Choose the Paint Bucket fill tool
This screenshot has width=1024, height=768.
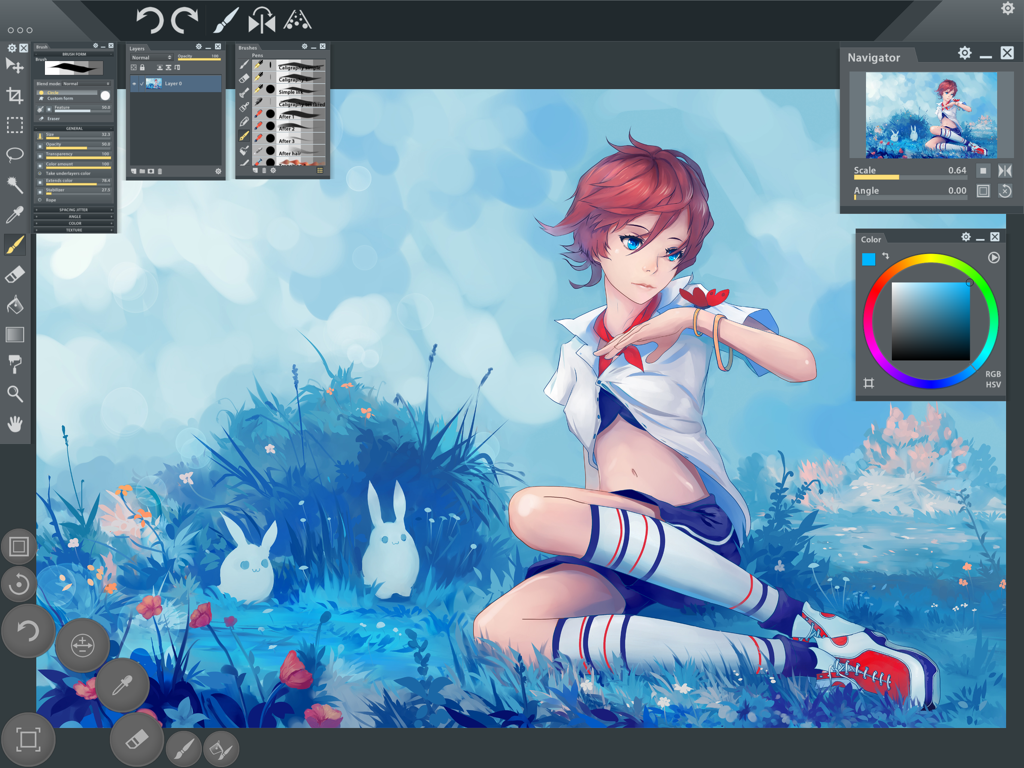[15, 305]
